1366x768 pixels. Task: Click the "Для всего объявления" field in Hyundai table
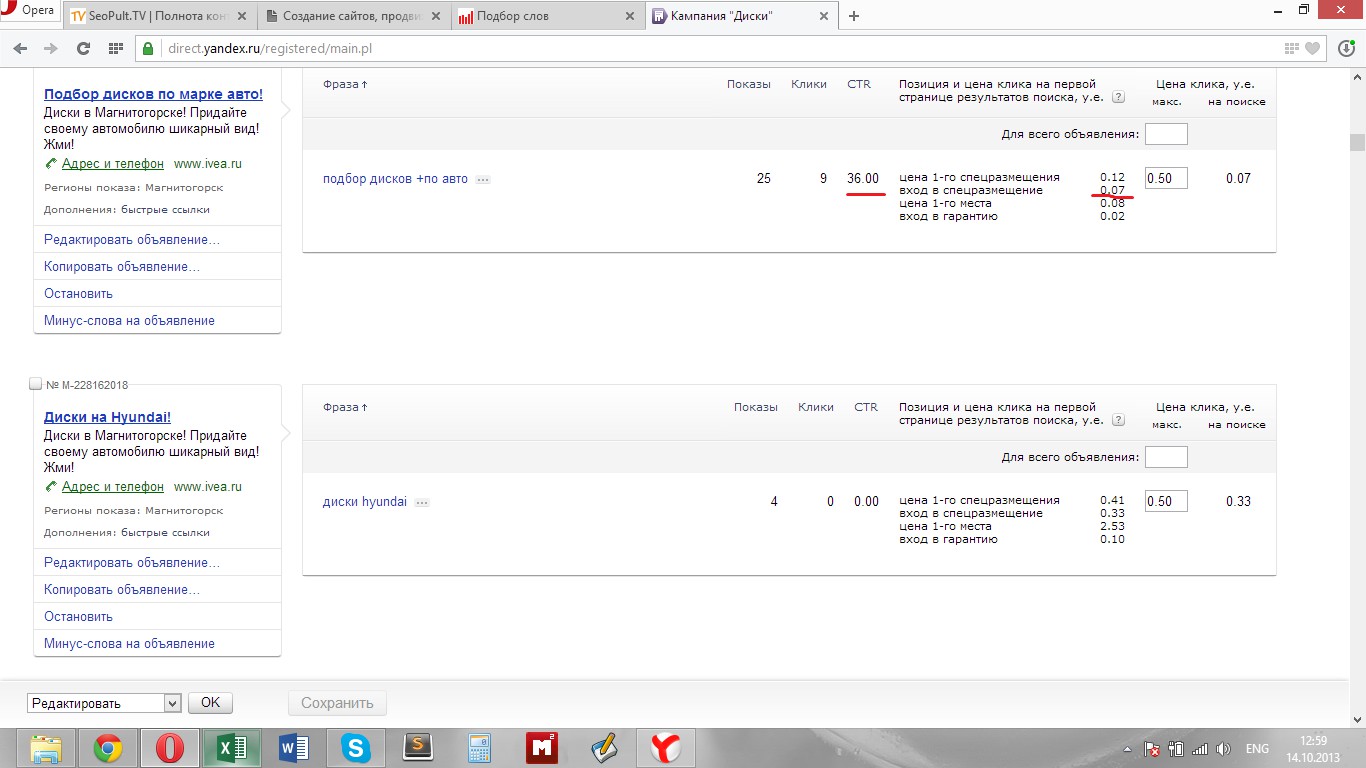pyautogui.click(x=1166, y=457)
